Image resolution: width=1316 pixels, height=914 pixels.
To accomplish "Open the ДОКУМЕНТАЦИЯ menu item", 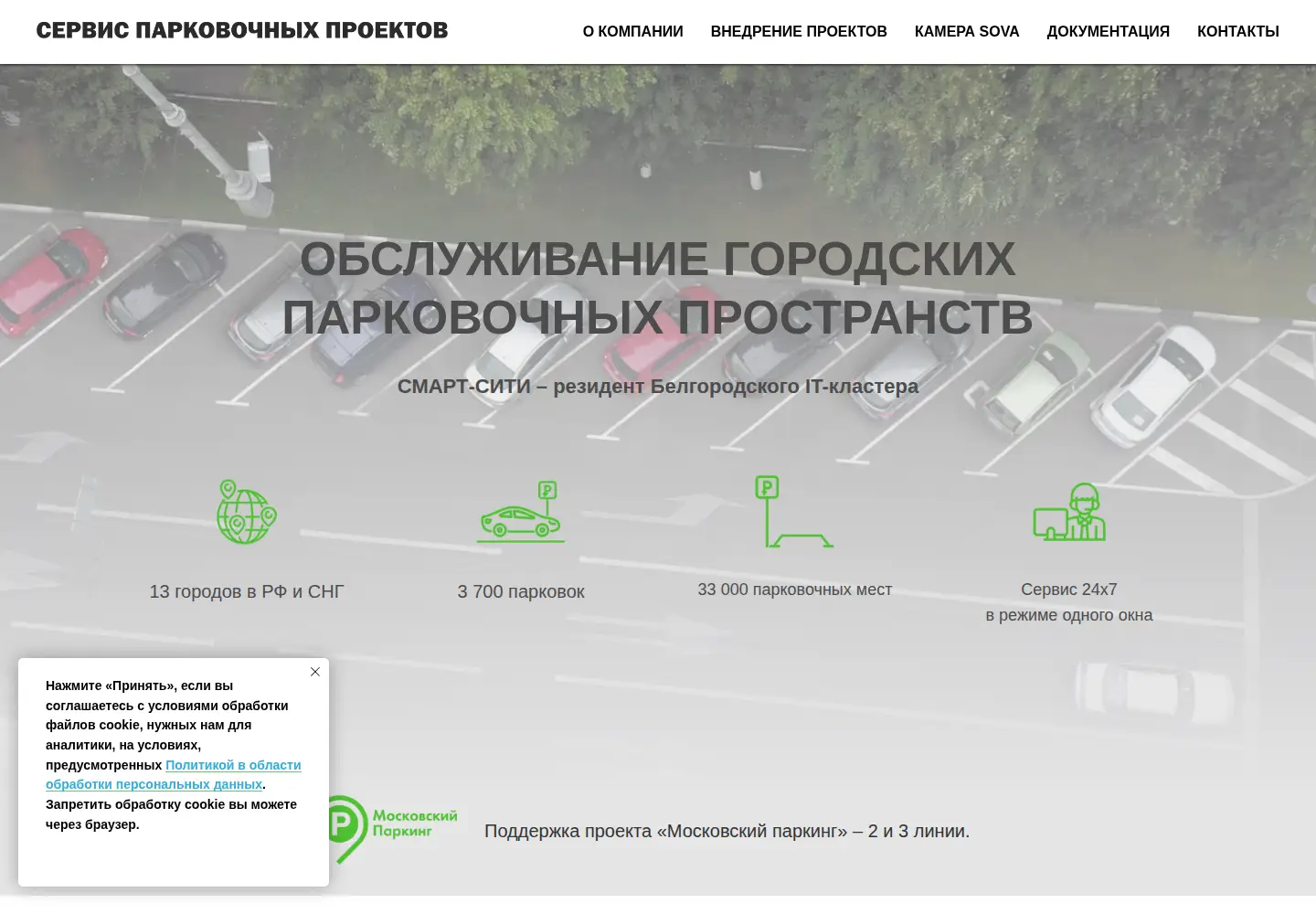I will pyautogui.click(x=1109, y=32).
